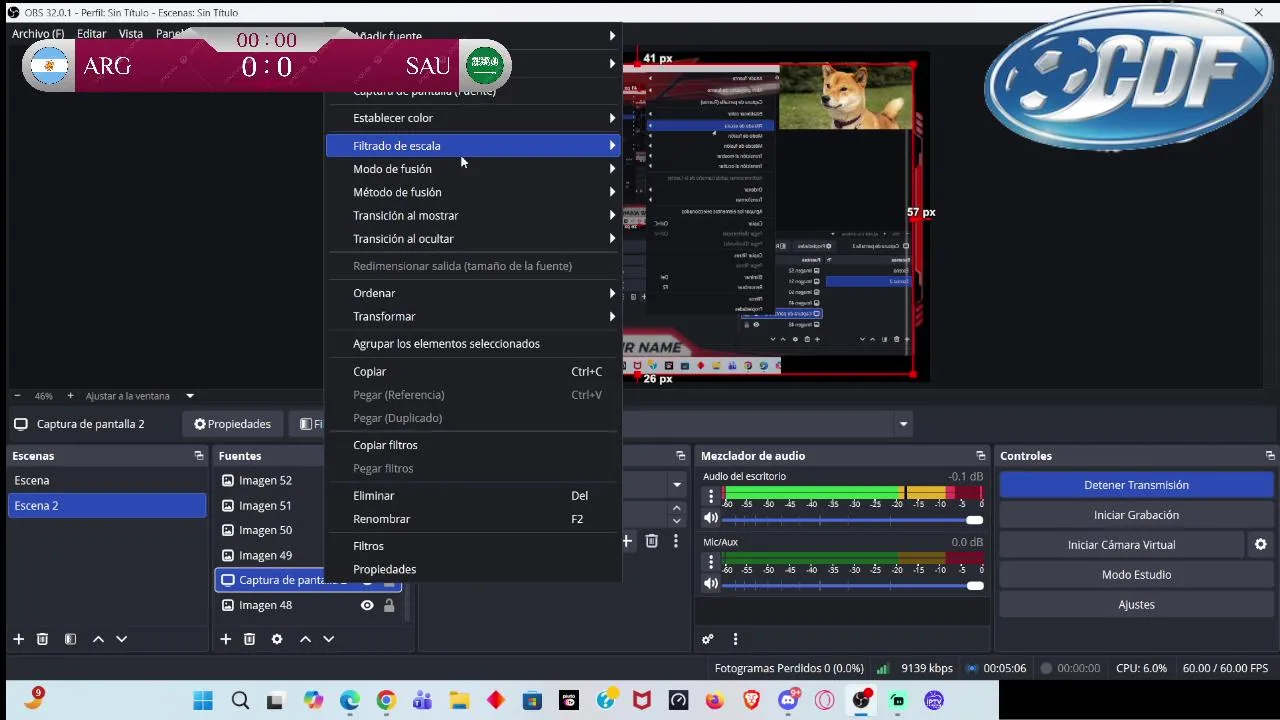Toggle the lock of Imagen 48
The image size is (1280, 720).
pyautogui.click(x=389, y=605)
